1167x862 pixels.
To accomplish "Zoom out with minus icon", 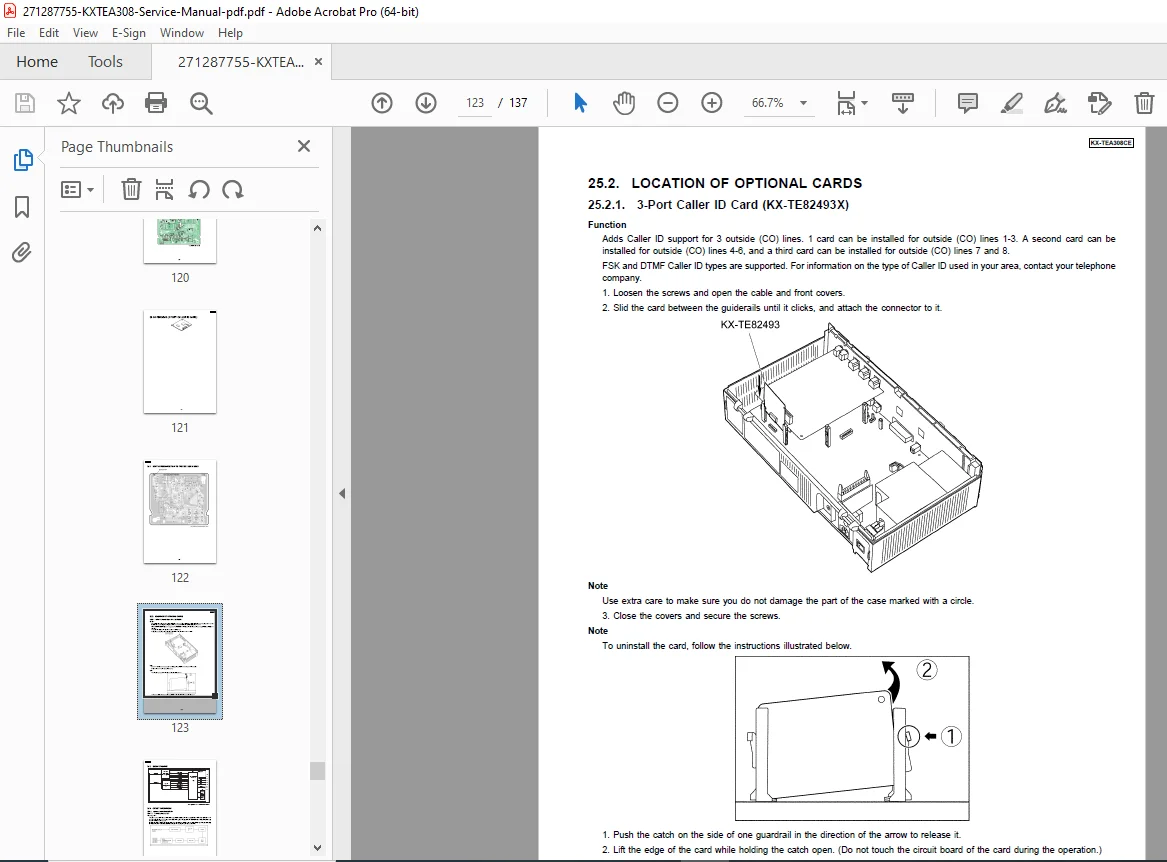I will click(x=668, y=103).
